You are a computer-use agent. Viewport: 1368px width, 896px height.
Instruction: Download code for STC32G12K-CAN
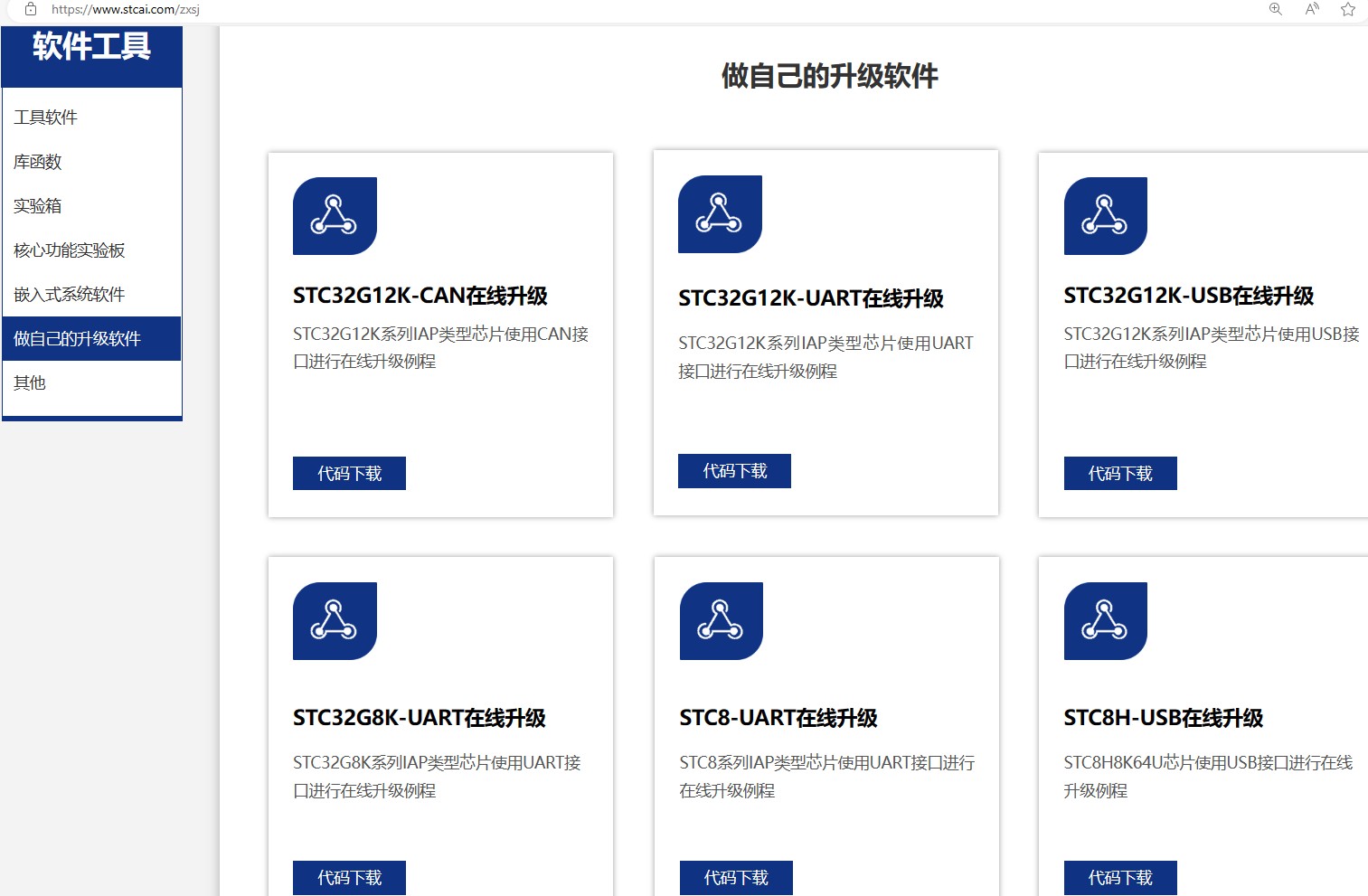(x=349, y=474)
